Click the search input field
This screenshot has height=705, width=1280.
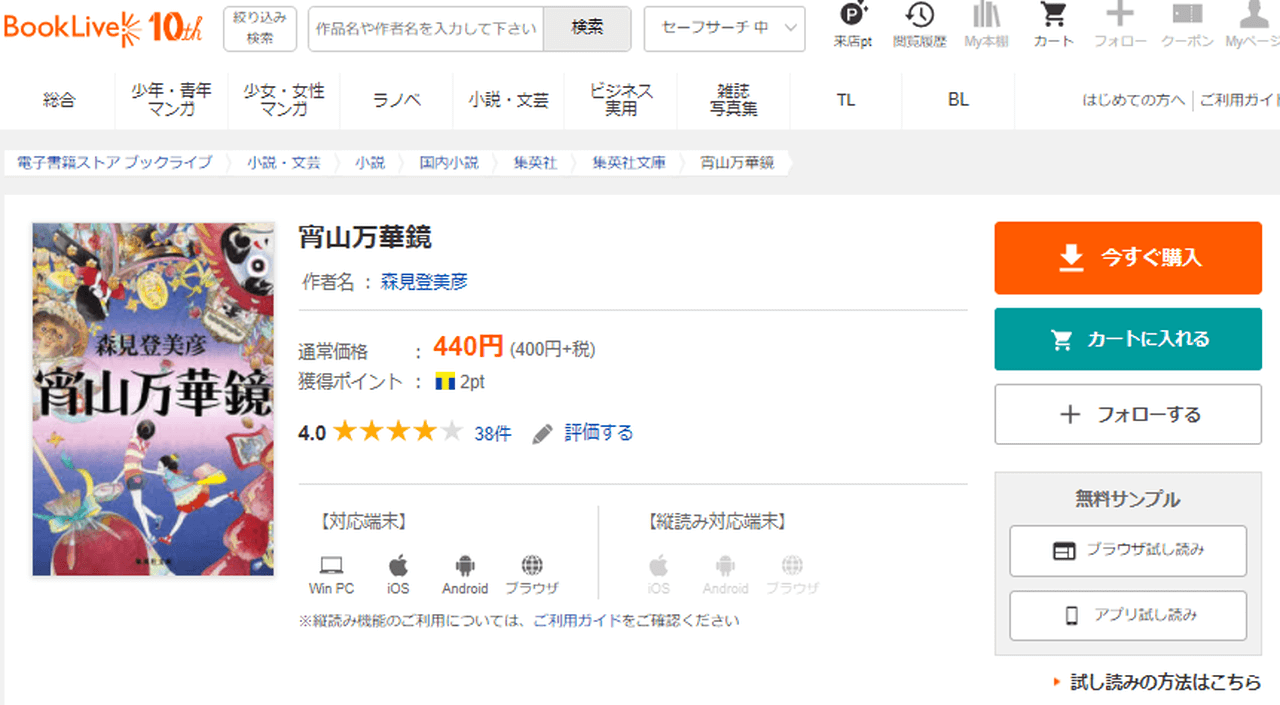coord(426,28)
